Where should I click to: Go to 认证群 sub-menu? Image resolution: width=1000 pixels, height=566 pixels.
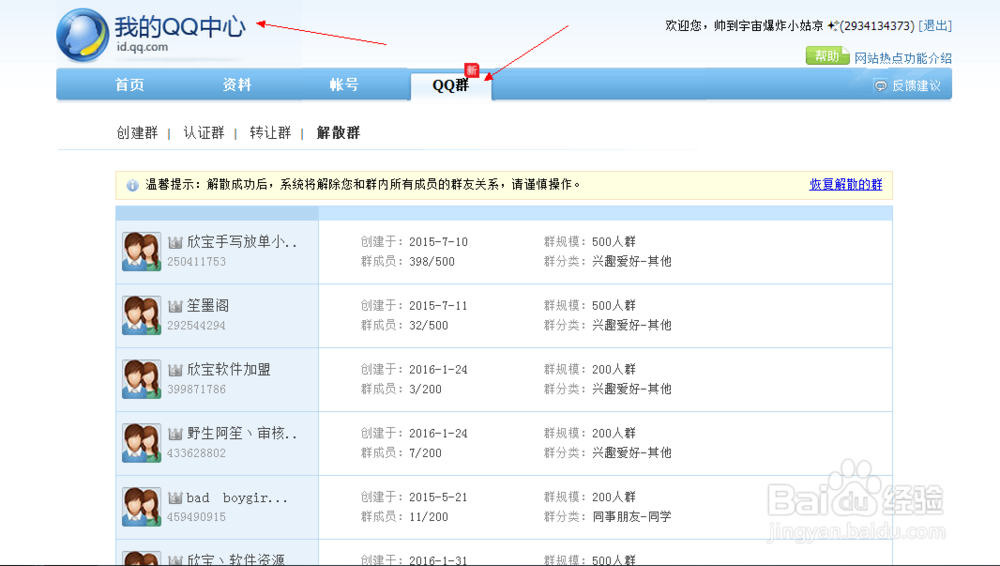pyautogui.click(x=204, y=133)
